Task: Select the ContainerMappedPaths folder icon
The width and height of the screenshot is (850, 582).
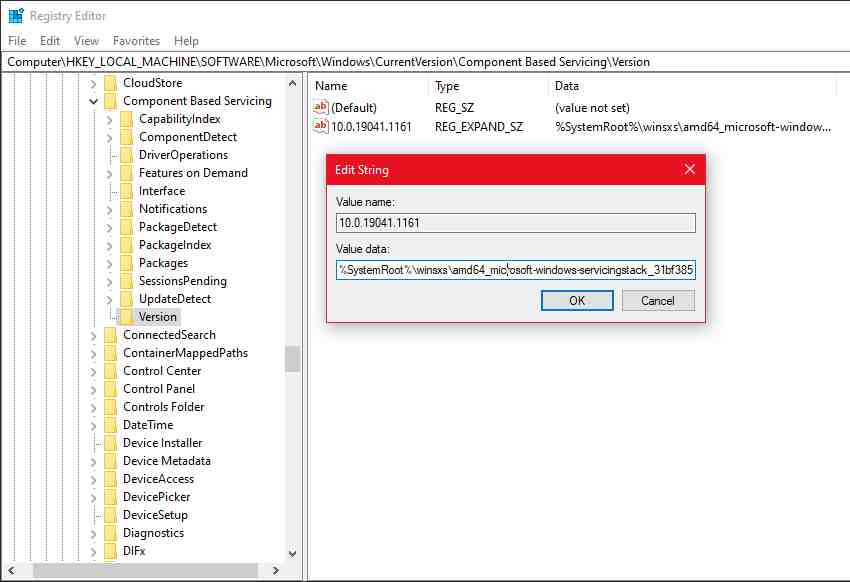Action: coord(110,353)
